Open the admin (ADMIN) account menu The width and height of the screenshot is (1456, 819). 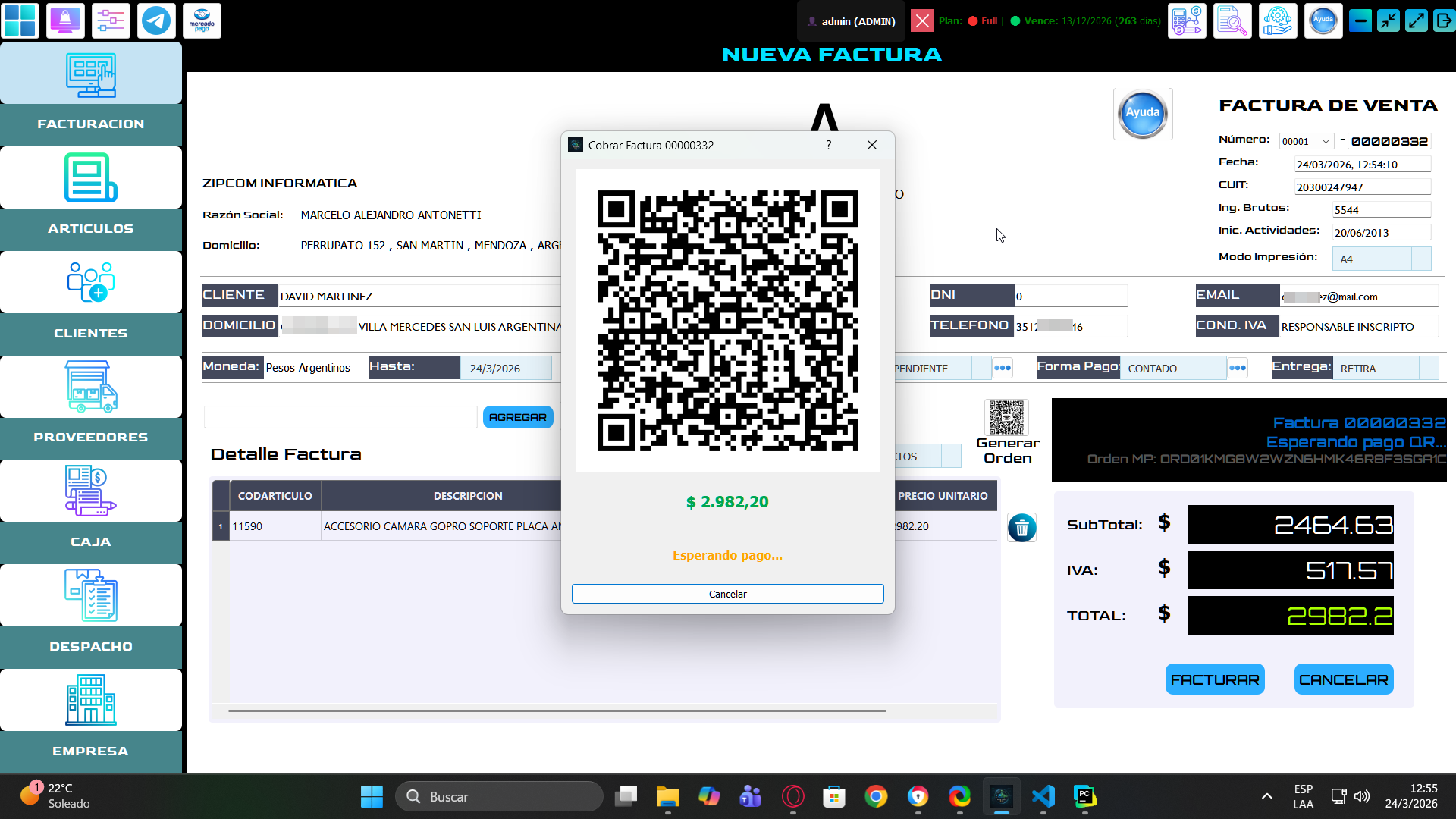tap(851, 21)
